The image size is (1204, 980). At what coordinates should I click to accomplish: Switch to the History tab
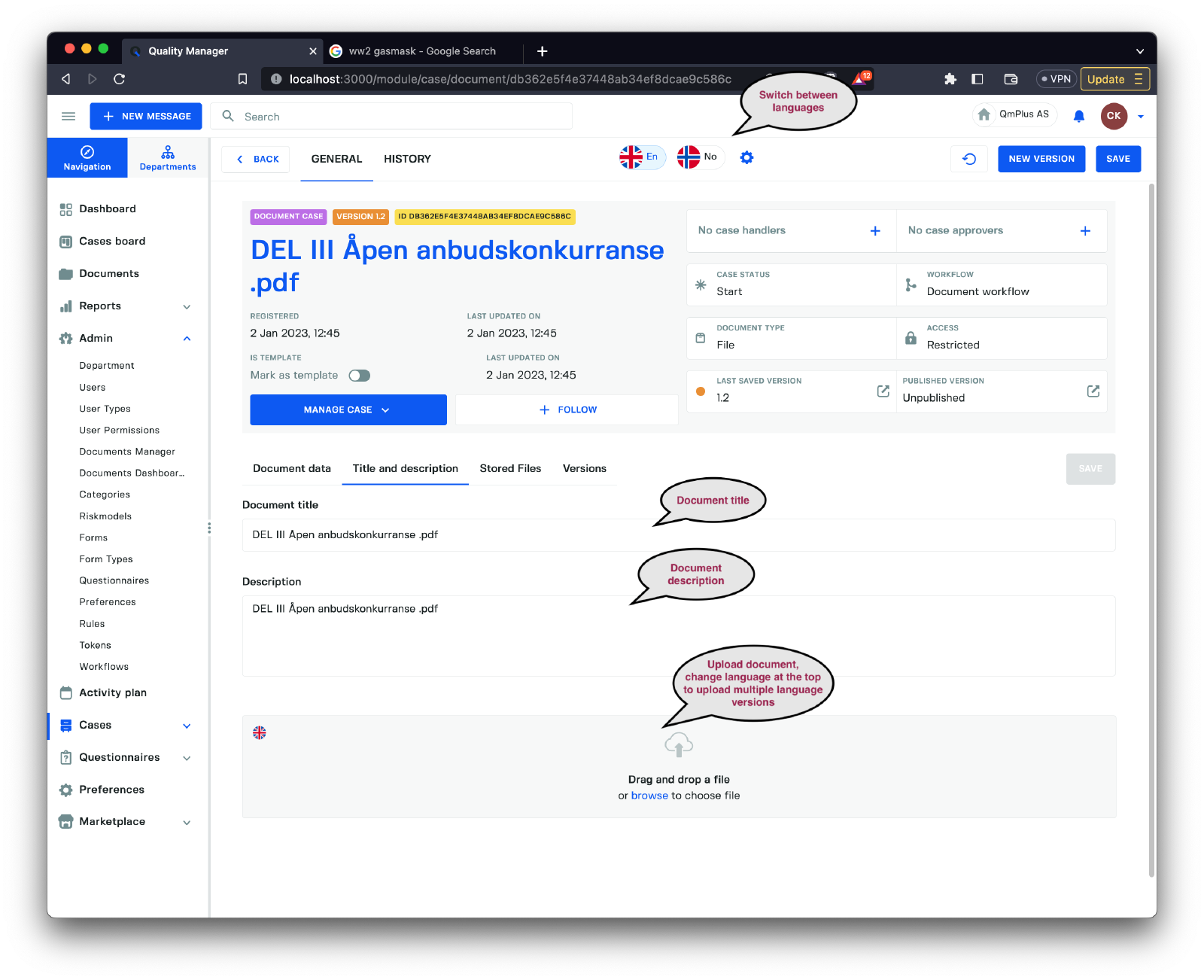[407, 159]
